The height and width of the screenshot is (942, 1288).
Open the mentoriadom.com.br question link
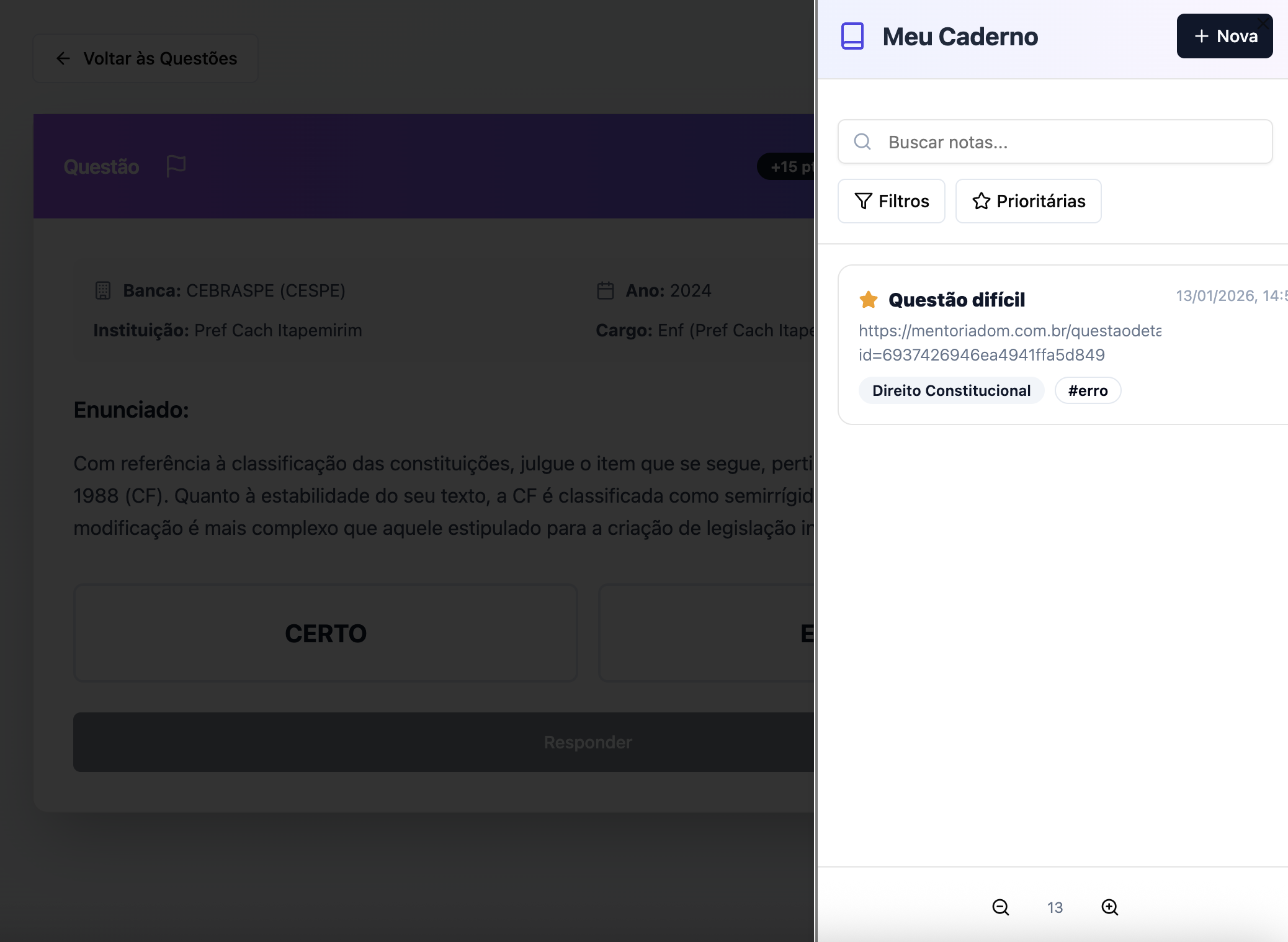pyautogui.click(x=1009, y=331)
